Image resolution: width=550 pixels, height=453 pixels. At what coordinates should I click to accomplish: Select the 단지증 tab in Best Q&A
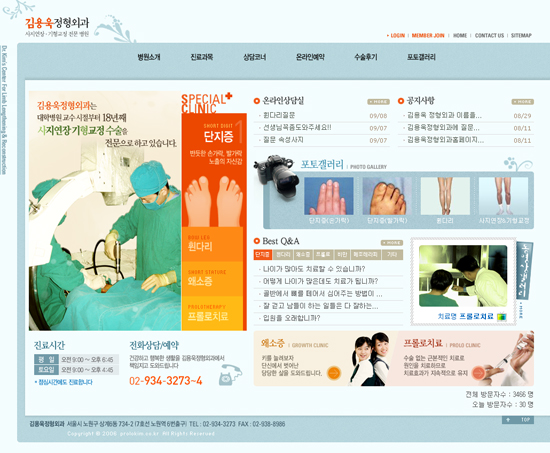pos(262,255)
